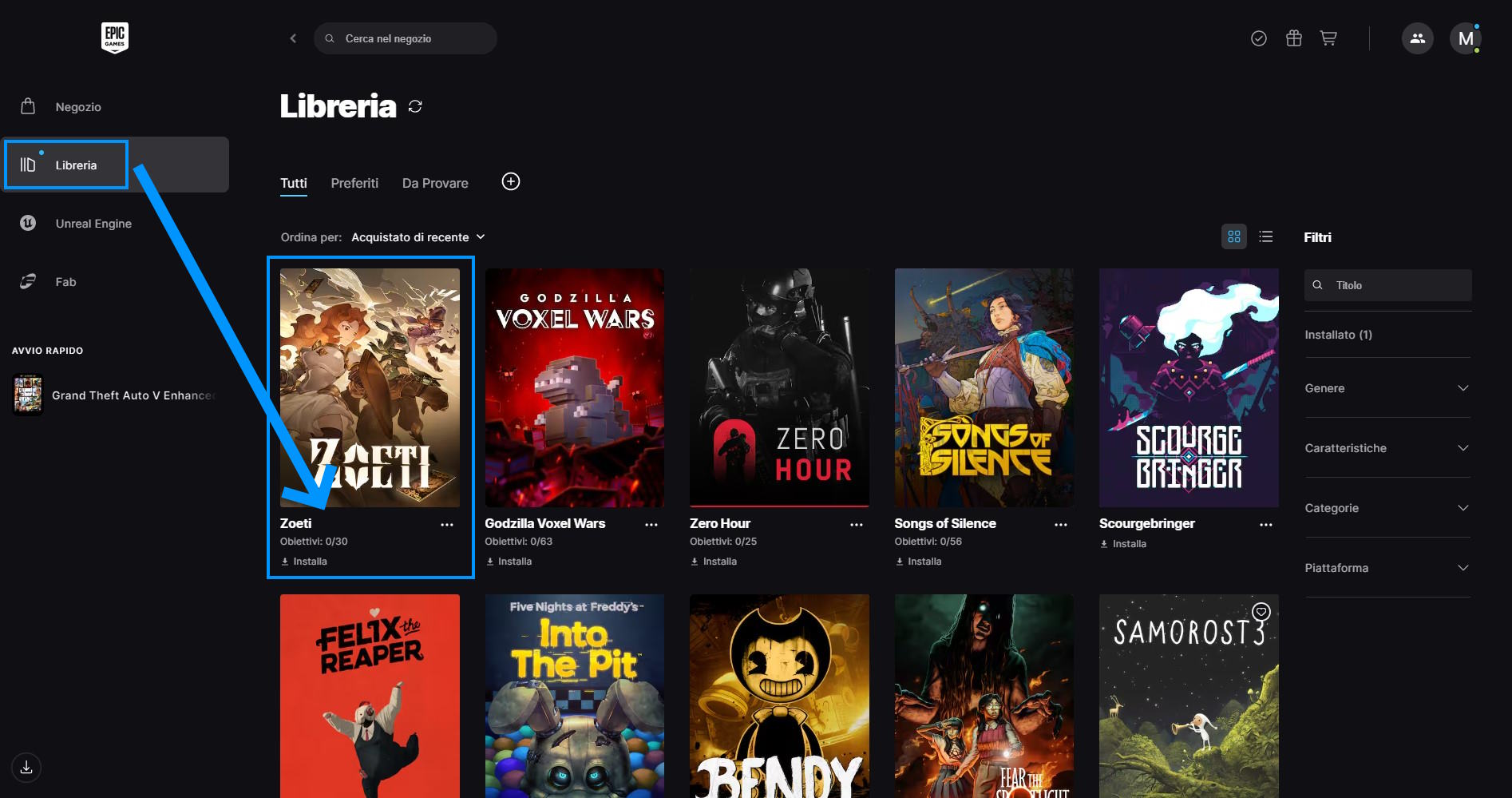Click the Epic Games logo

tap(115, 38)
